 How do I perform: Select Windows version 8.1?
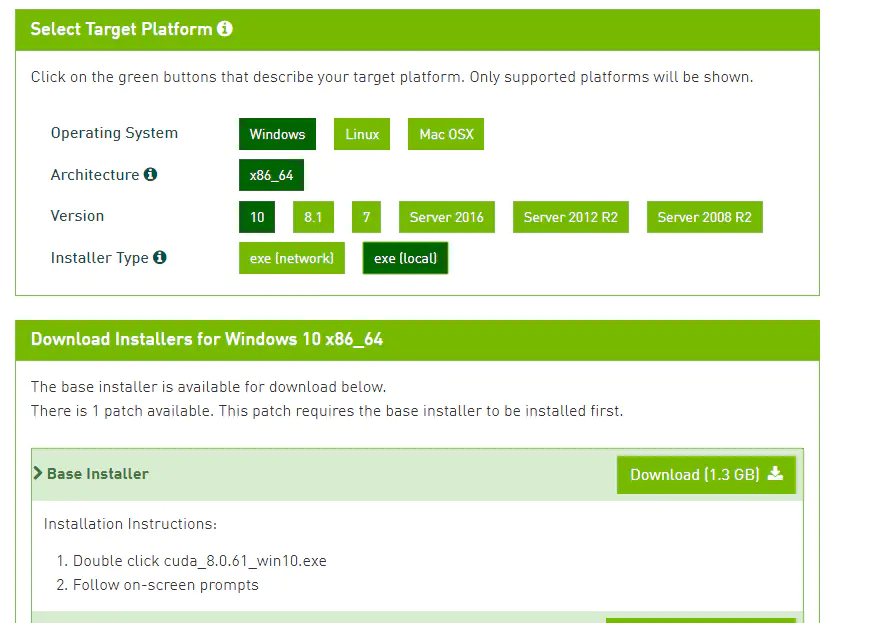pos(313,217)
